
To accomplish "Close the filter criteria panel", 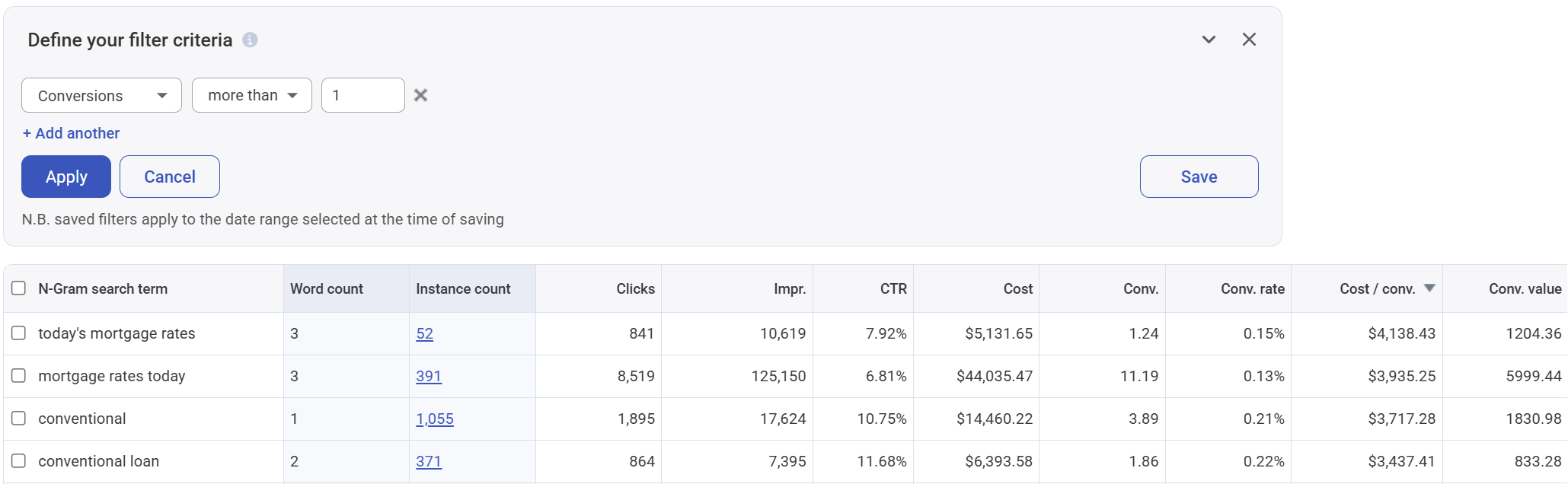I will (x=1249, y=40).
